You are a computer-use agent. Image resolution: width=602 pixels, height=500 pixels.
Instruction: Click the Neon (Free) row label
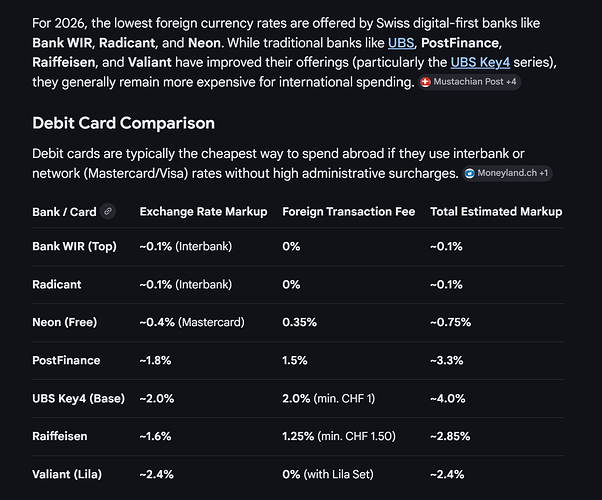pyautogui.click(x=67, y=322)
